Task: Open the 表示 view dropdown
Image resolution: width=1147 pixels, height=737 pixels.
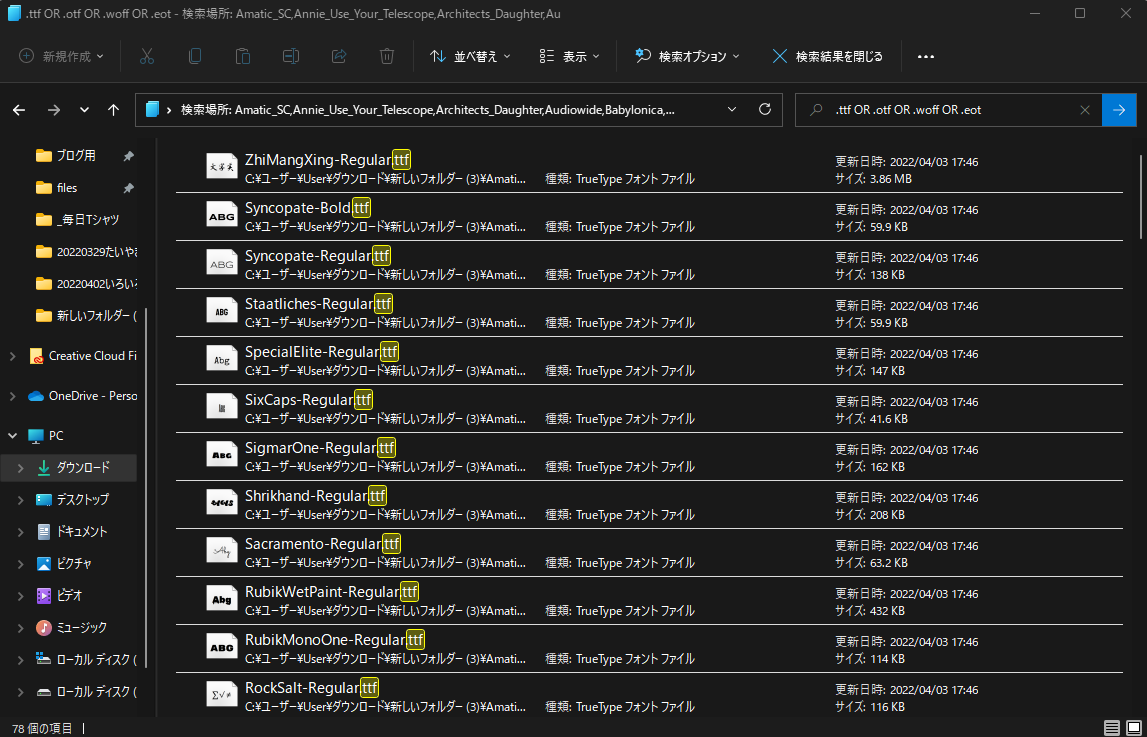Action: [x=569, y=56]
